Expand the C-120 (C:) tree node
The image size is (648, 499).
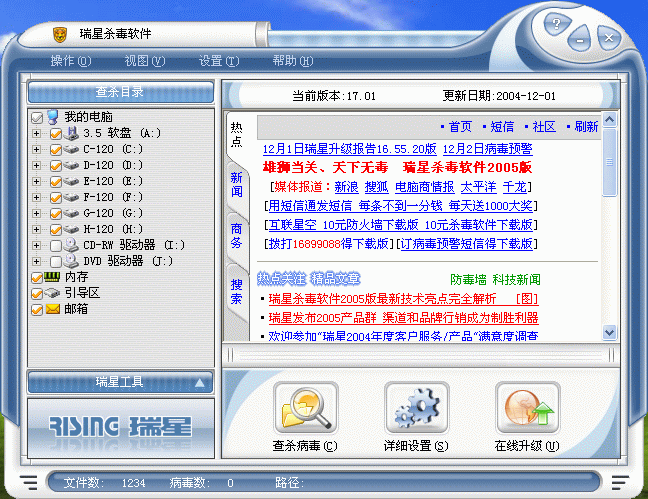click(36, 149)
